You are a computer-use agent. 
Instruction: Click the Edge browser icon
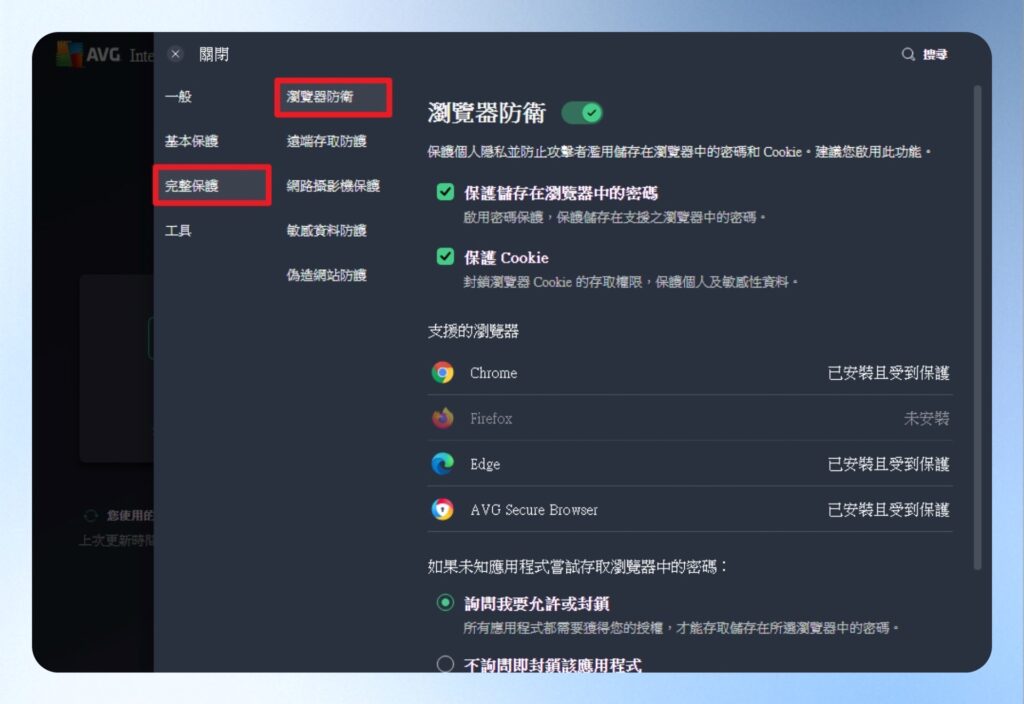click(x=443, y=464)
